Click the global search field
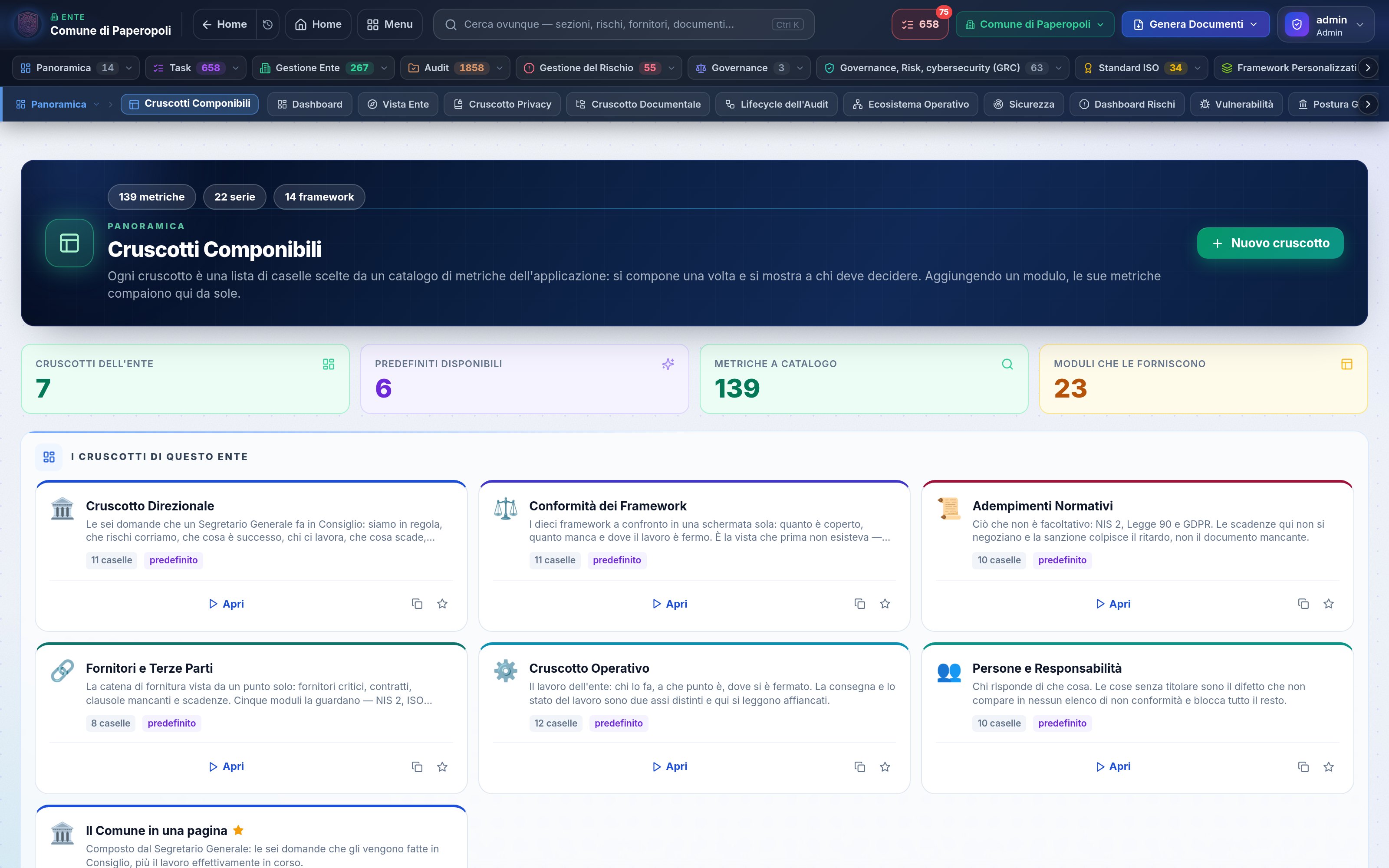Screen dimensions: 1389x868 pyautogui.click(x=624, y=24)
